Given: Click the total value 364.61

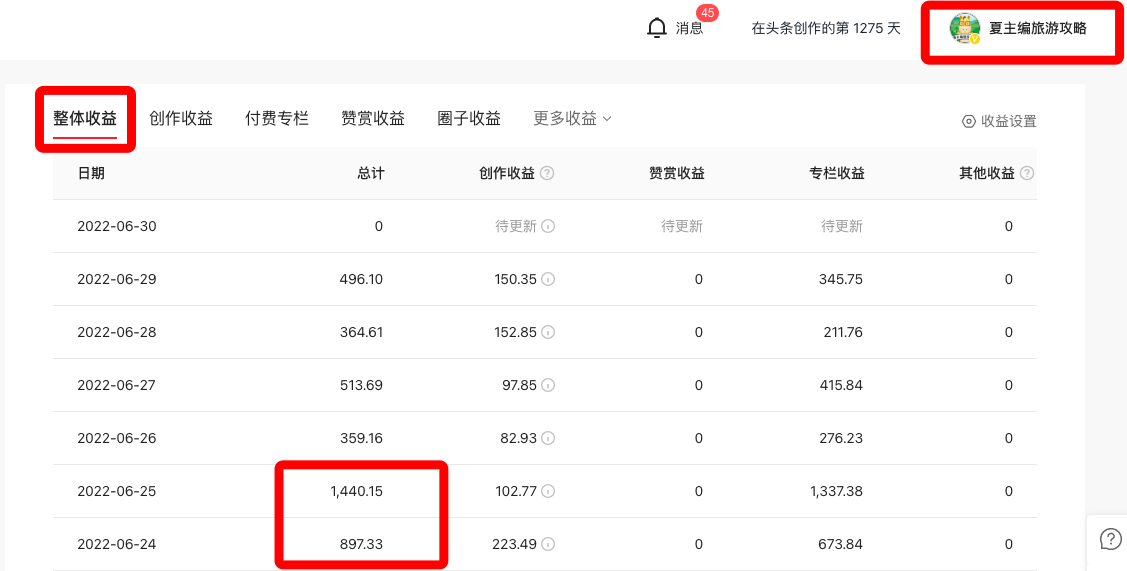Looking at the screenshot, I should [362, 332].
